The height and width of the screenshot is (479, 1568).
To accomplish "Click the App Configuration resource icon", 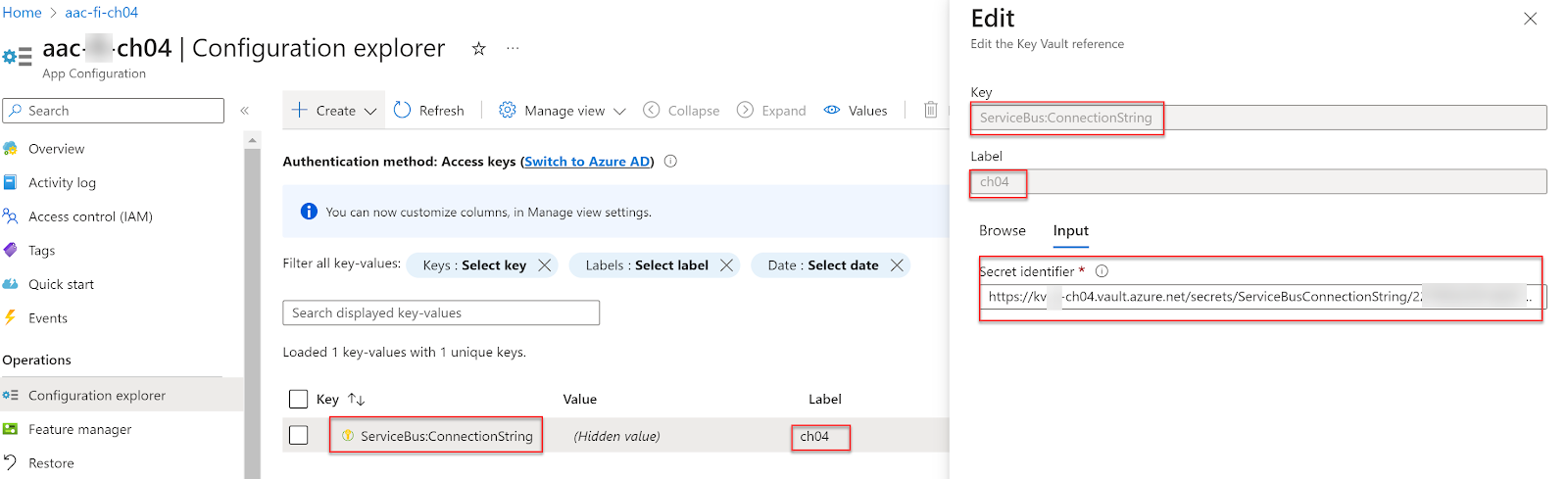I will 18,57.
